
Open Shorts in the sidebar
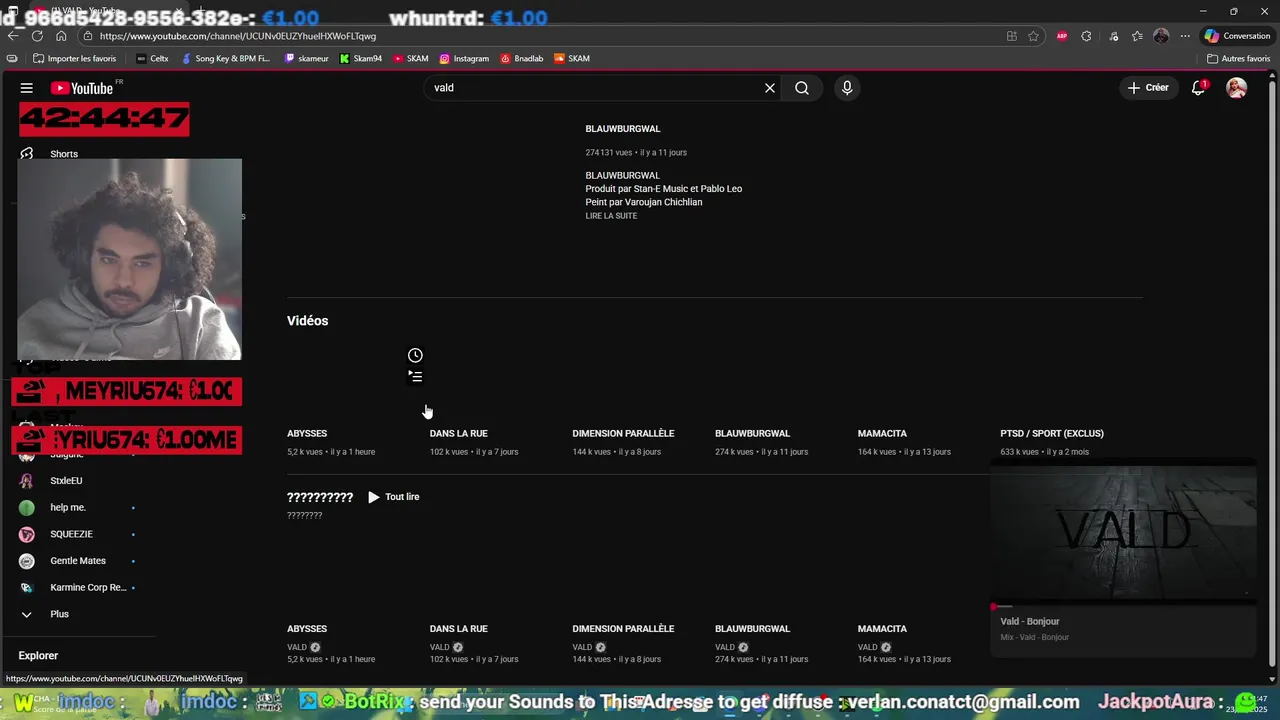(x=64, y=154)
